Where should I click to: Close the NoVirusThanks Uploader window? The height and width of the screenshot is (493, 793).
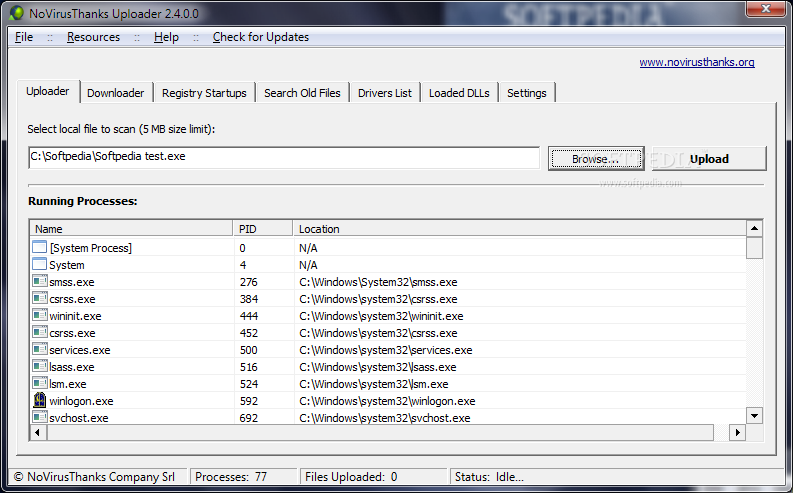(766, 8)
